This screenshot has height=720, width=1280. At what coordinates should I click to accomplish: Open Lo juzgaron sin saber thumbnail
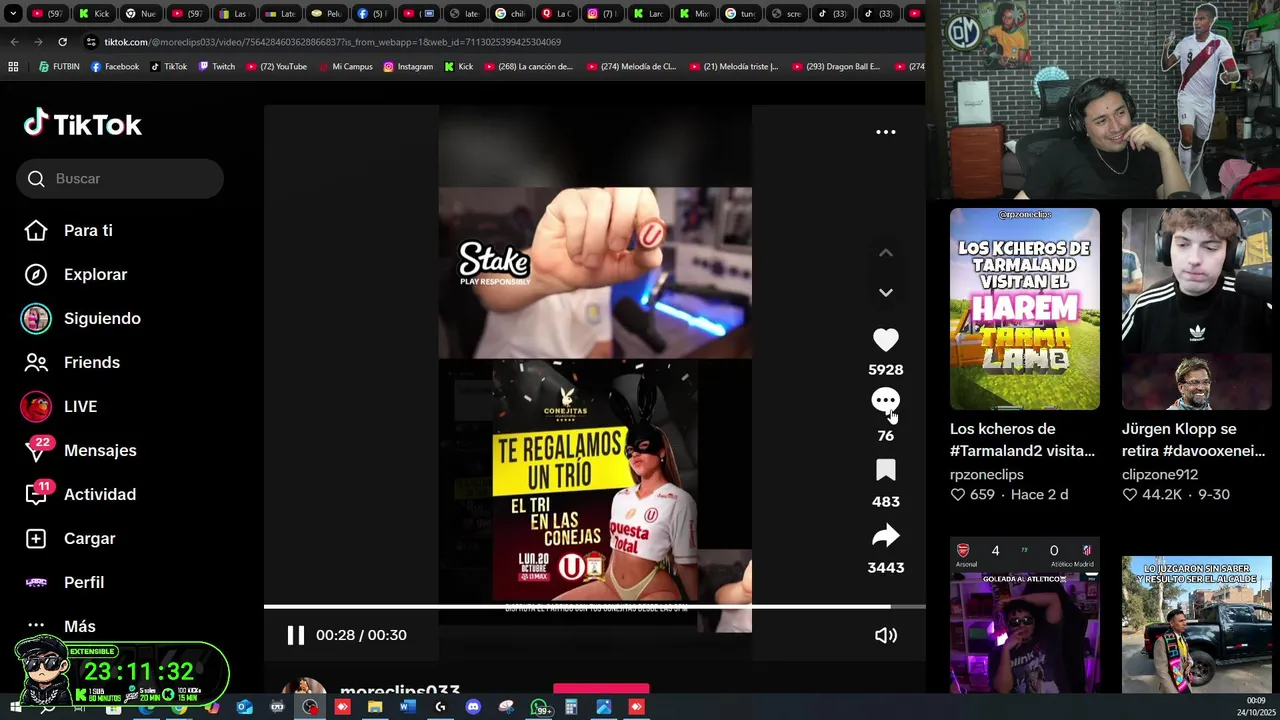[1197, 625]
